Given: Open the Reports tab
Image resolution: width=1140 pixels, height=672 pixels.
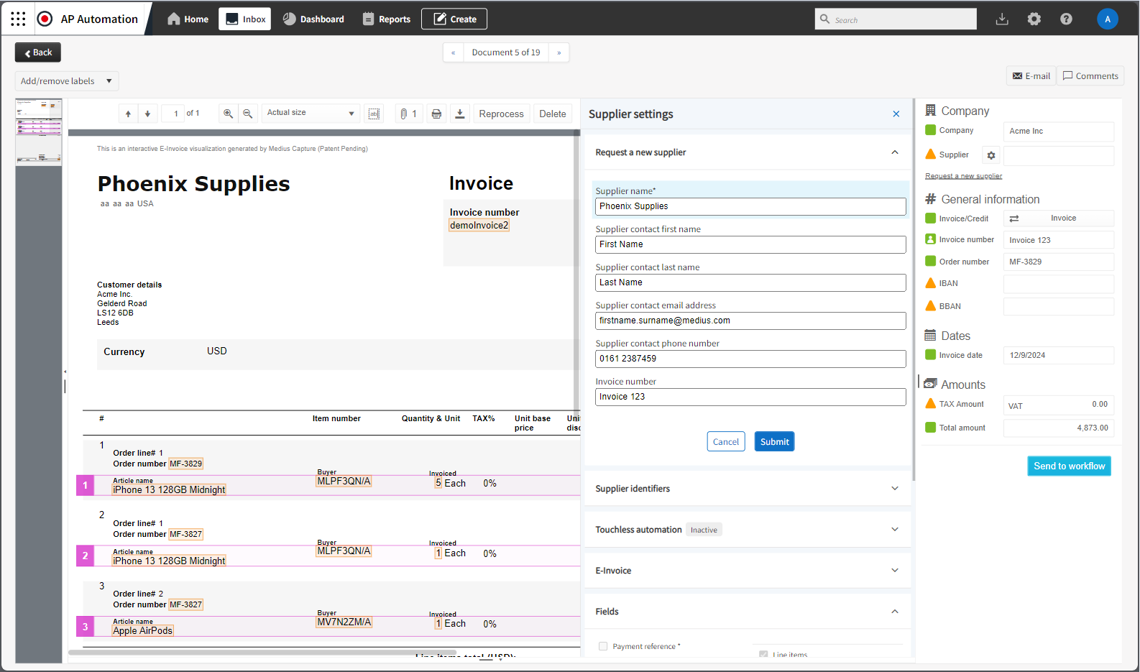Looking at the screenshot, I should [x=386, y=19].
